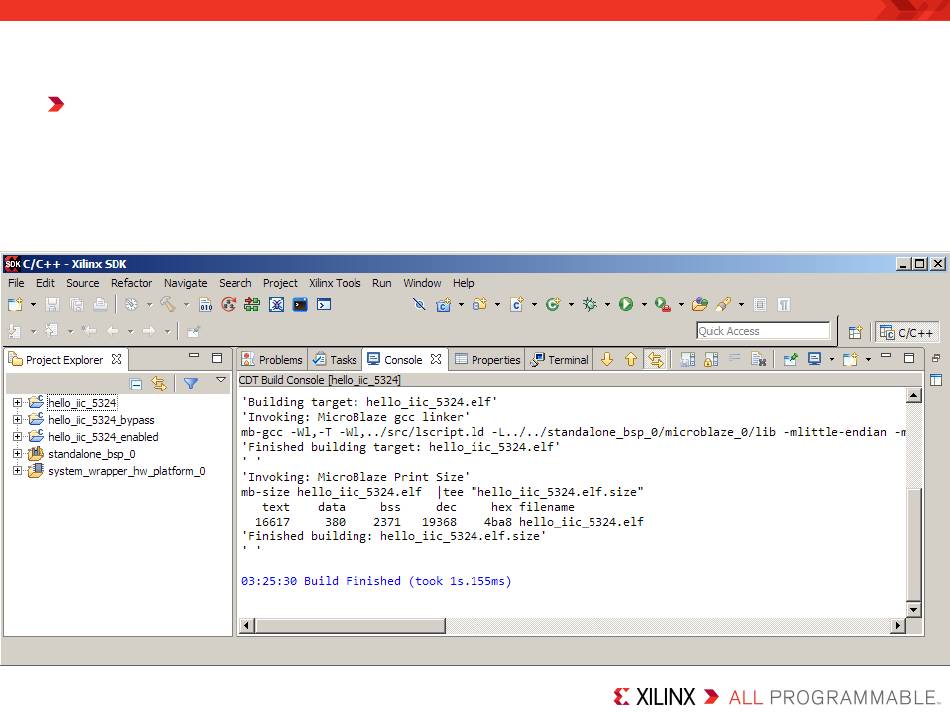Close the Console tab
950x713 pixels.
(x=436, y=359)
